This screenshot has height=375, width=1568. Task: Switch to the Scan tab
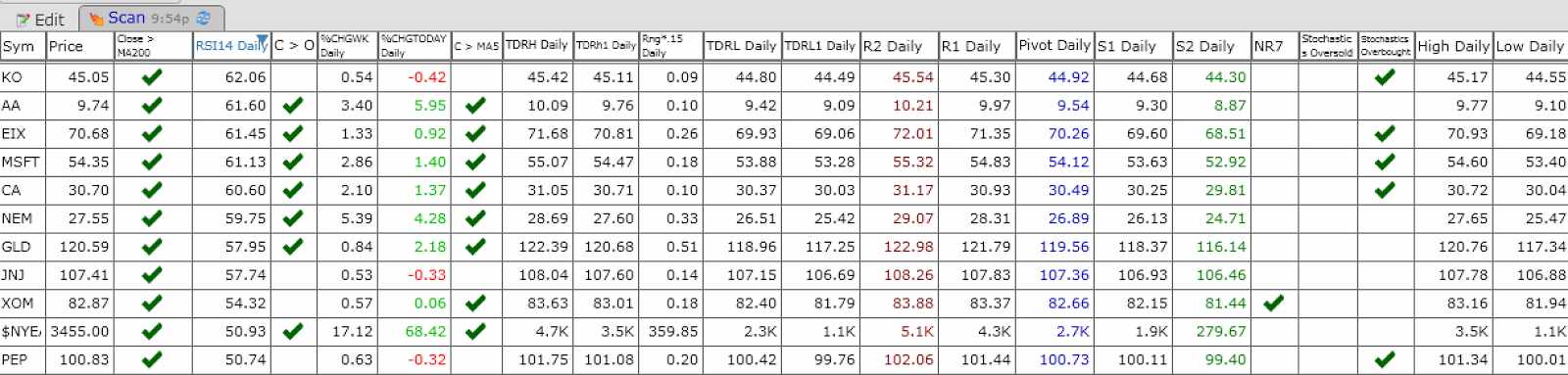[x=151, y=19]
